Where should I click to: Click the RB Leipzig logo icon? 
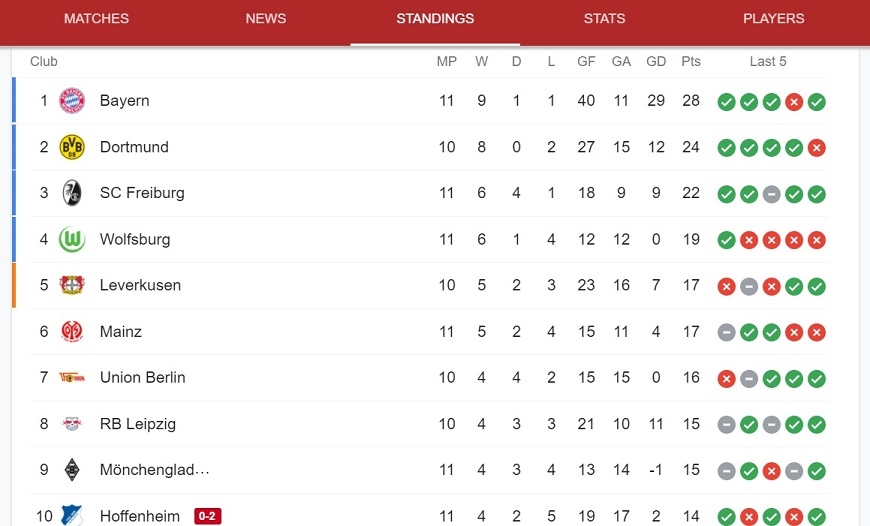72,424
